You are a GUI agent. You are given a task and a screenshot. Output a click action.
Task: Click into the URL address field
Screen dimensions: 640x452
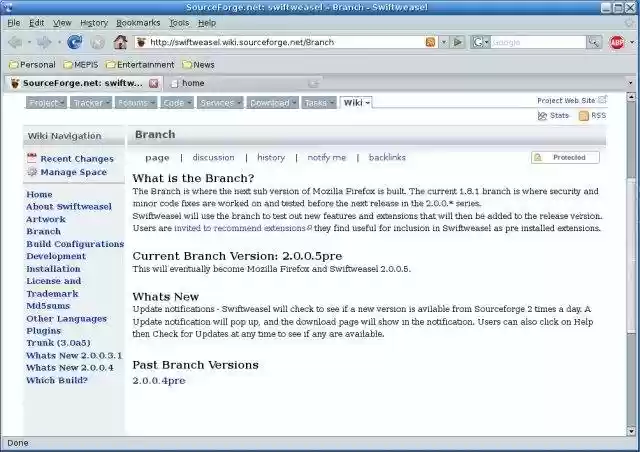286,42
